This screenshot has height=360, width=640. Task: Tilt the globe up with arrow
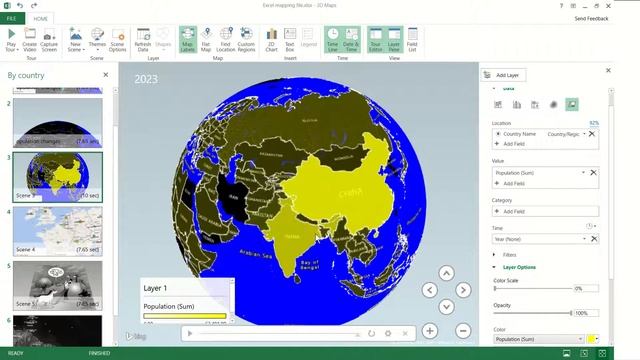446,273
